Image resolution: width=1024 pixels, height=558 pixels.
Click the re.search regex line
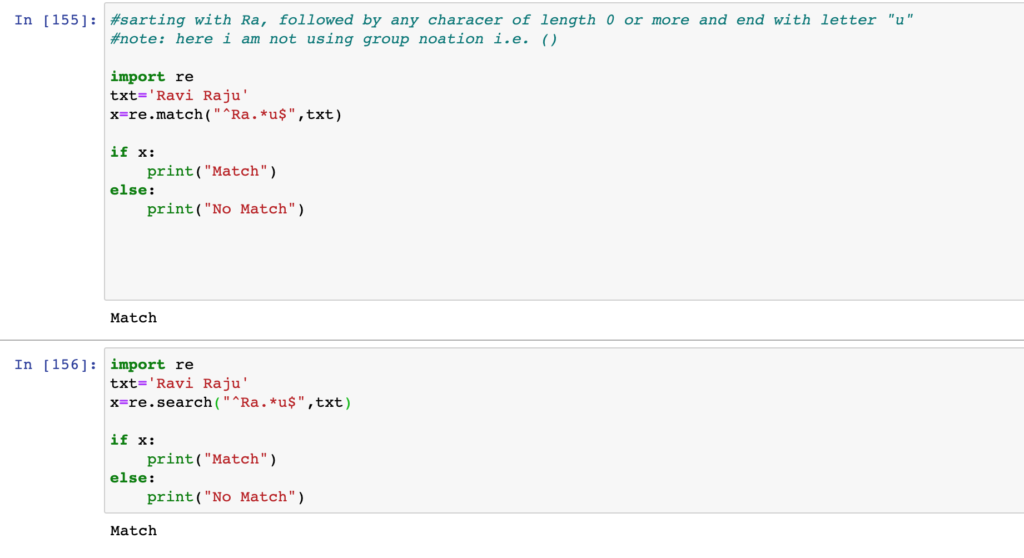(x=231, y=402)
